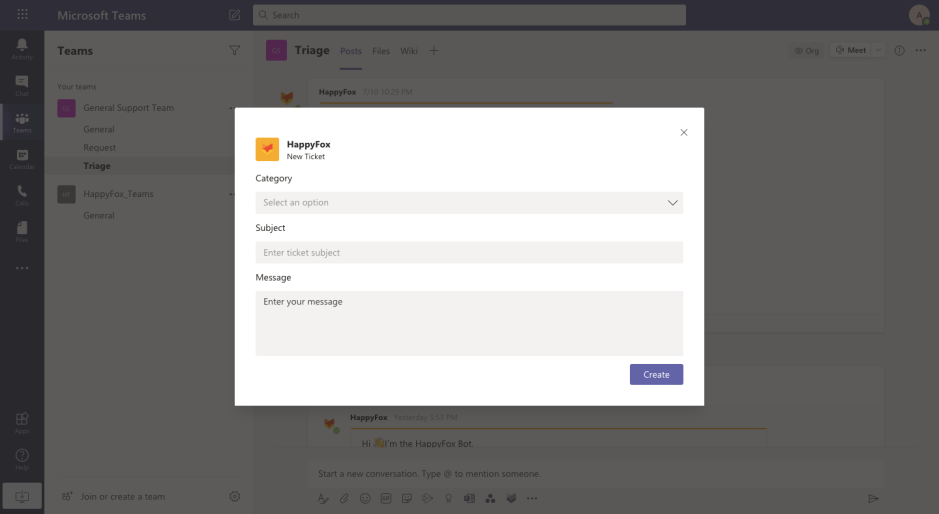This screenshot has height=514, width=939.
Task: Open Activity in the left rail
Action: pos(22,49)
